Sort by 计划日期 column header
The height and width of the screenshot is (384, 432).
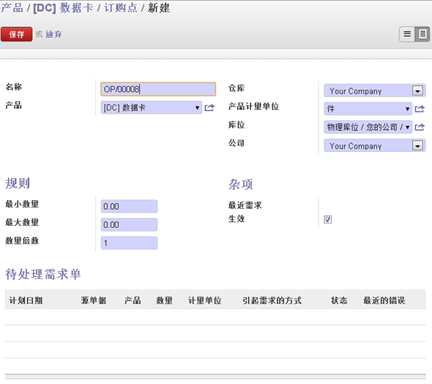click(26, 300)
